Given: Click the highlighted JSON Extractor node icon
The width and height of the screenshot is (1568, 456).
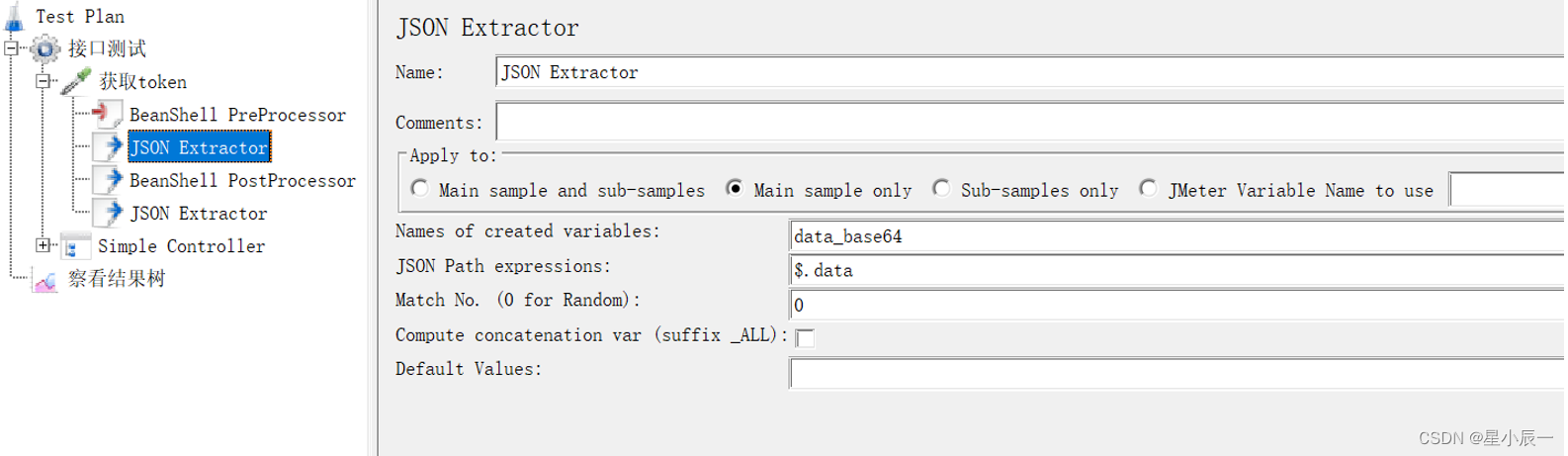Looking at the screenshot, I should point(109,147).
